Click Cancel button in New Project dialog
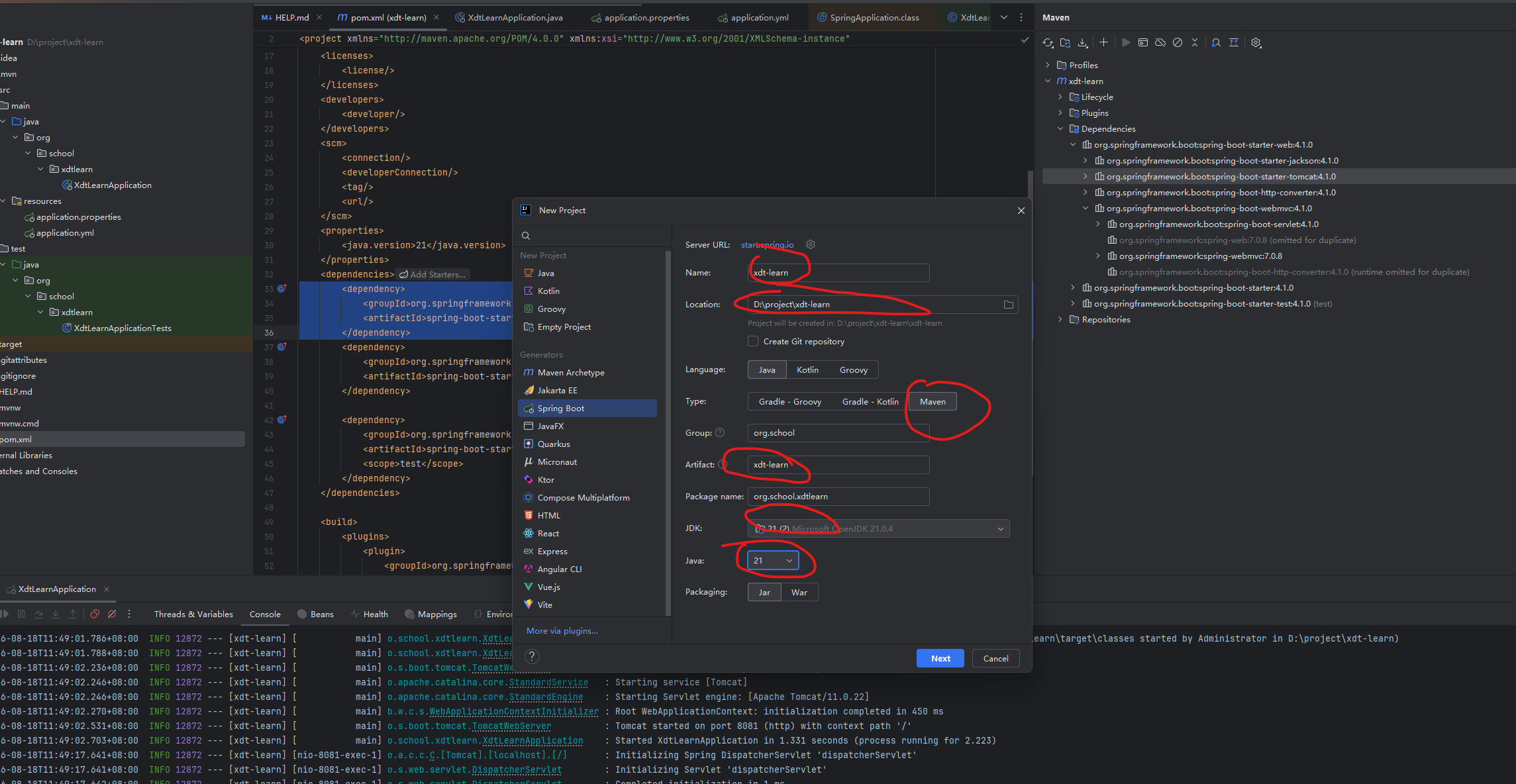The width and height of the screenshot is (1516, 784). 995,658
